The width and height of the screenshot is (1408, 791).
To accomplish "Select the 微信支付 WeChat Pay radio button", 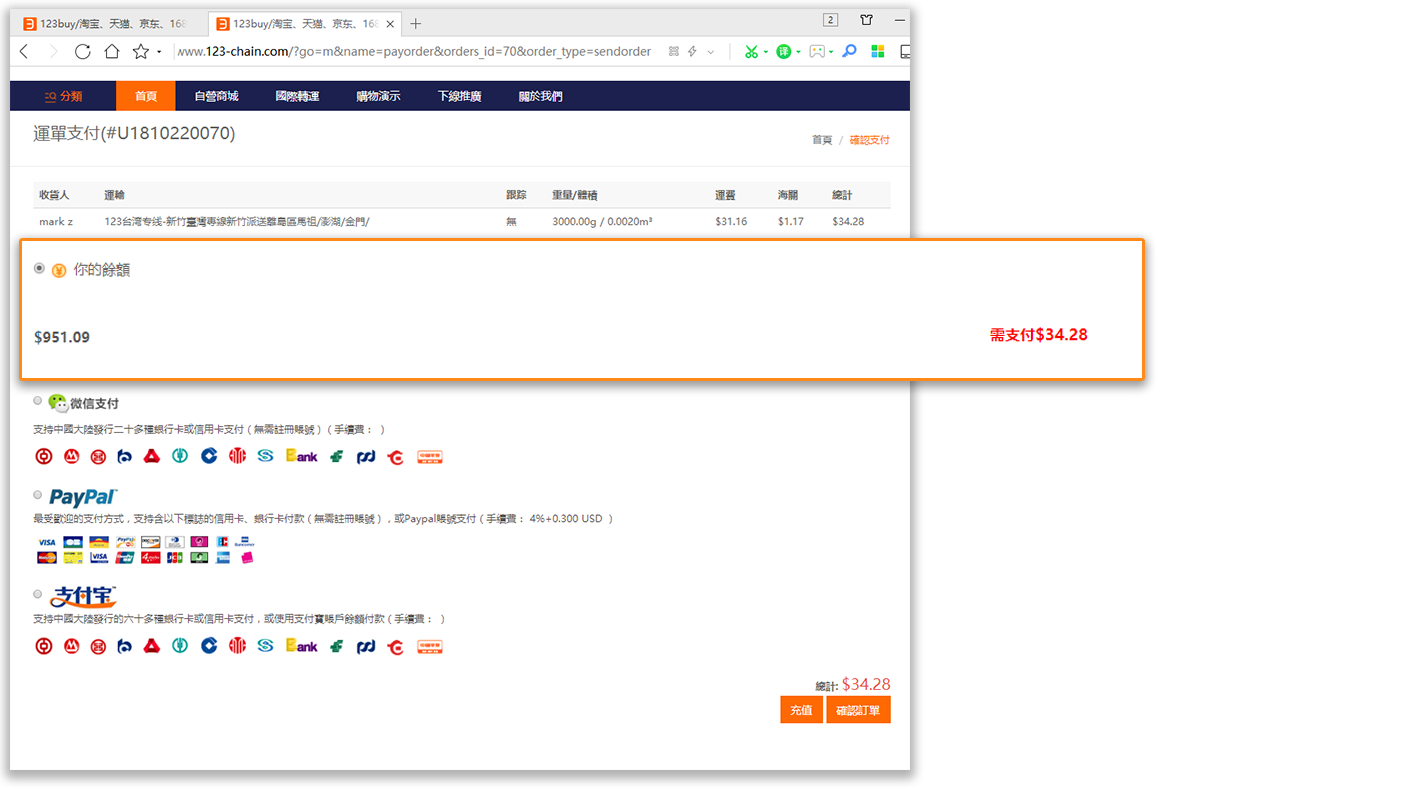I will (x=38, y=401).
